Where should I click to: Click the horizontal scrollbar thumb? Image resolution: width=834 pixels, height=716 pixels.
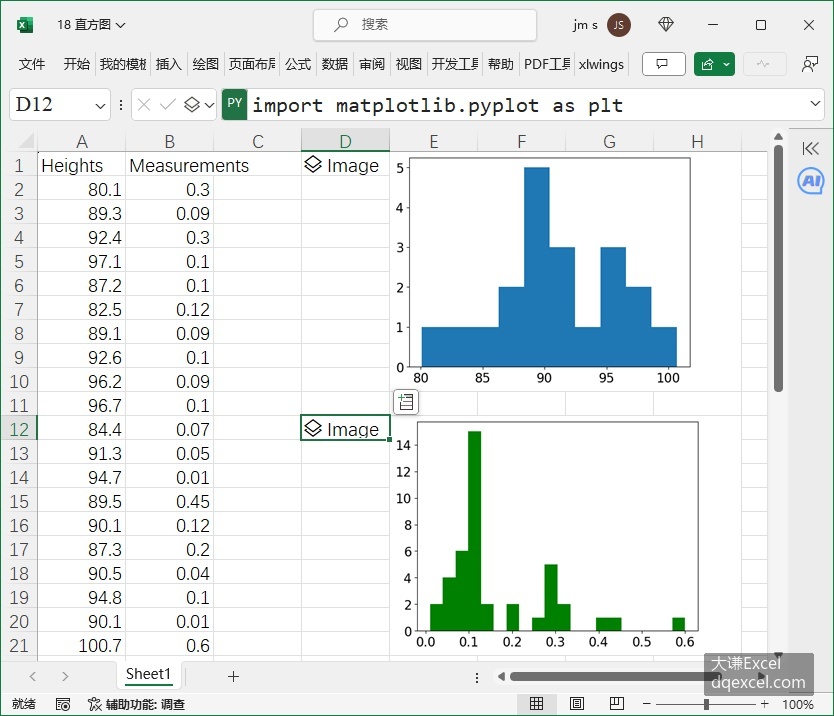coord(616,677)
